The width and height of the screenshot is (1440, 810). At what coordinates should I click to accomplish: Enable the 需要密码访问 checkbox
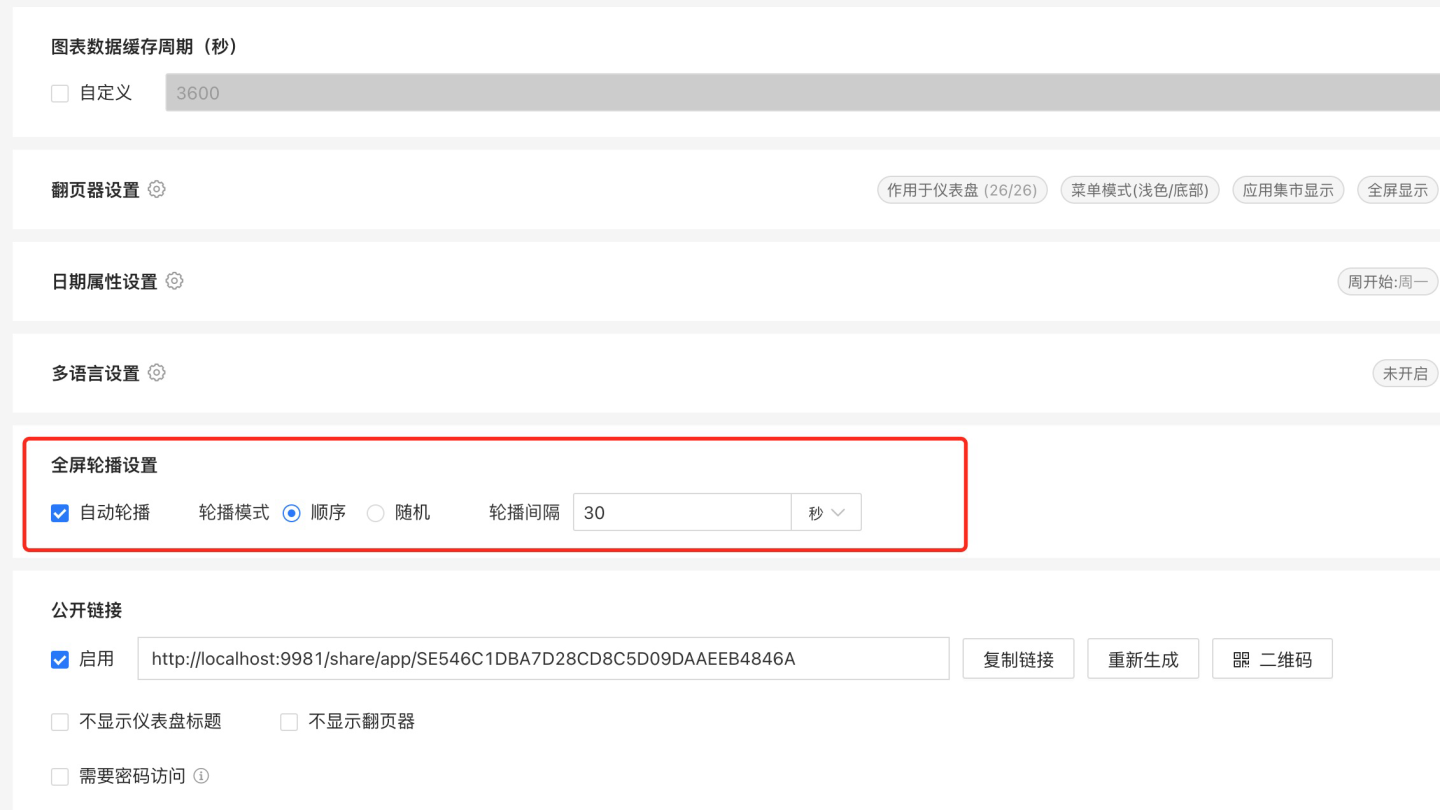point(60,776)
